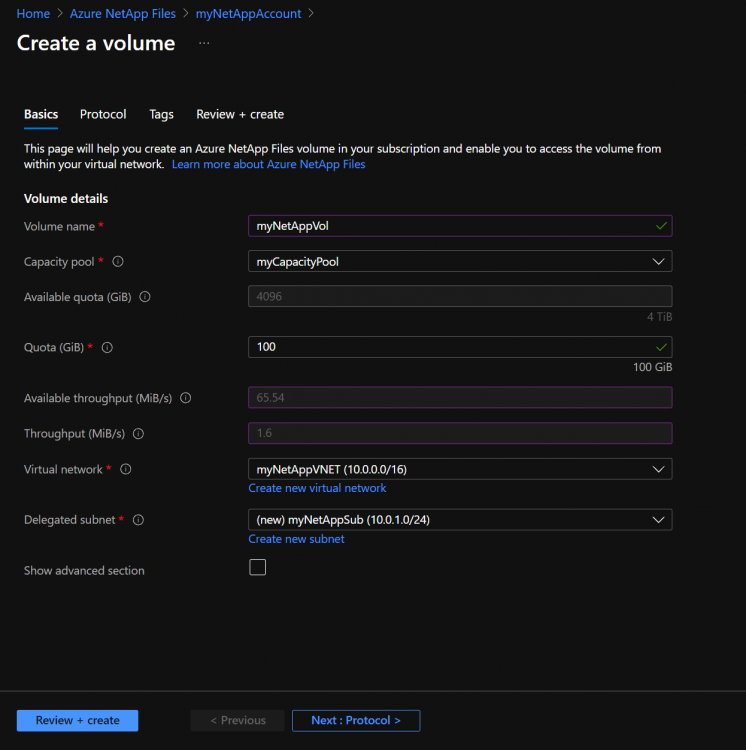Click the Review + create button
This screenshot has height=750, width=746.
click(77, 720)
